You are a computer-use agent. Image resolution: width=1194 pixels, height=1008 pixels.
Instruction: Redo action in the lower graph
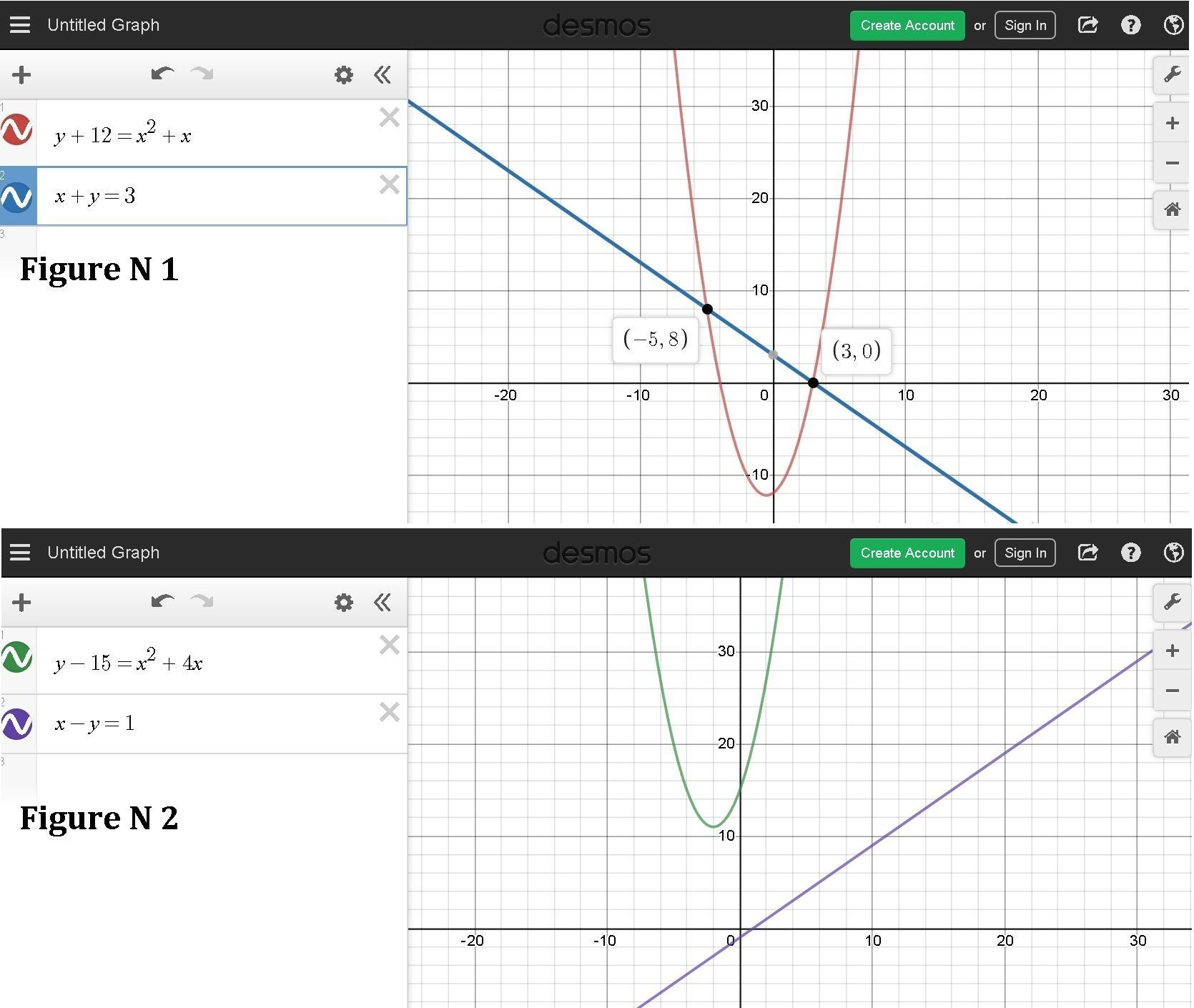tap(202, 601)
